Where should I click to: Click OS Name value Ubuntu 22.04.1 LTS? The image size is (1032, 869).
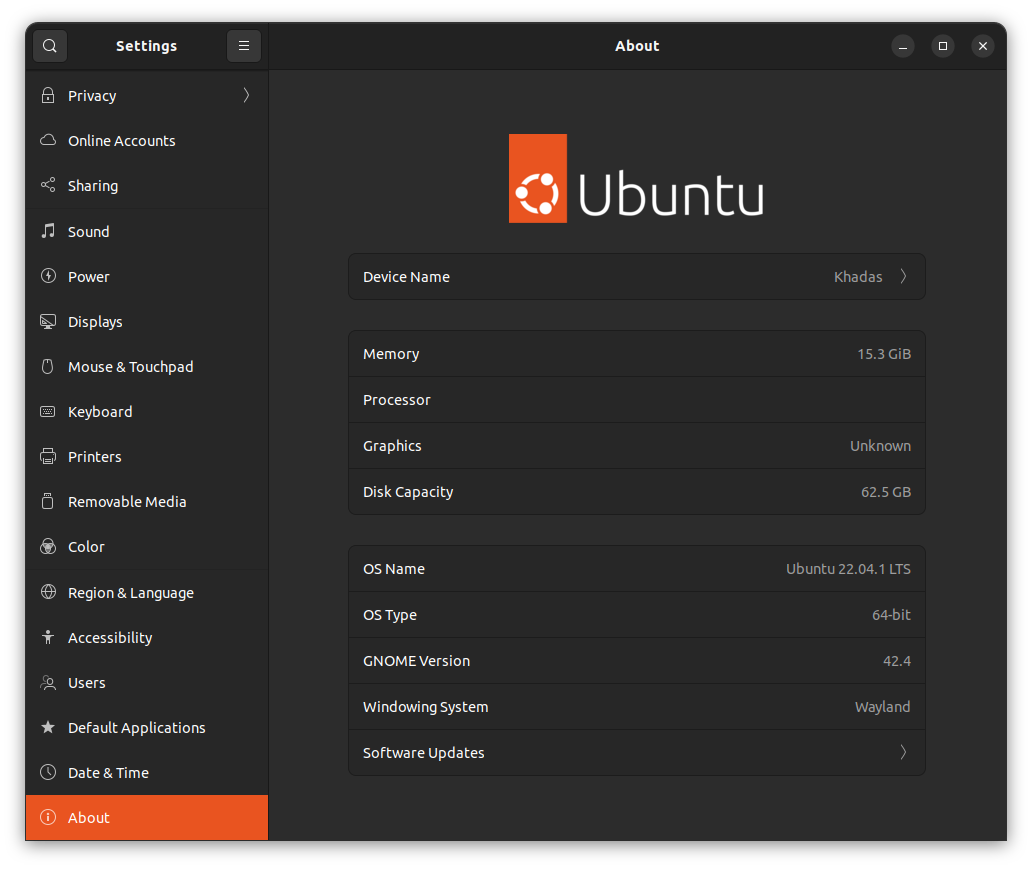tap(848, 569)
